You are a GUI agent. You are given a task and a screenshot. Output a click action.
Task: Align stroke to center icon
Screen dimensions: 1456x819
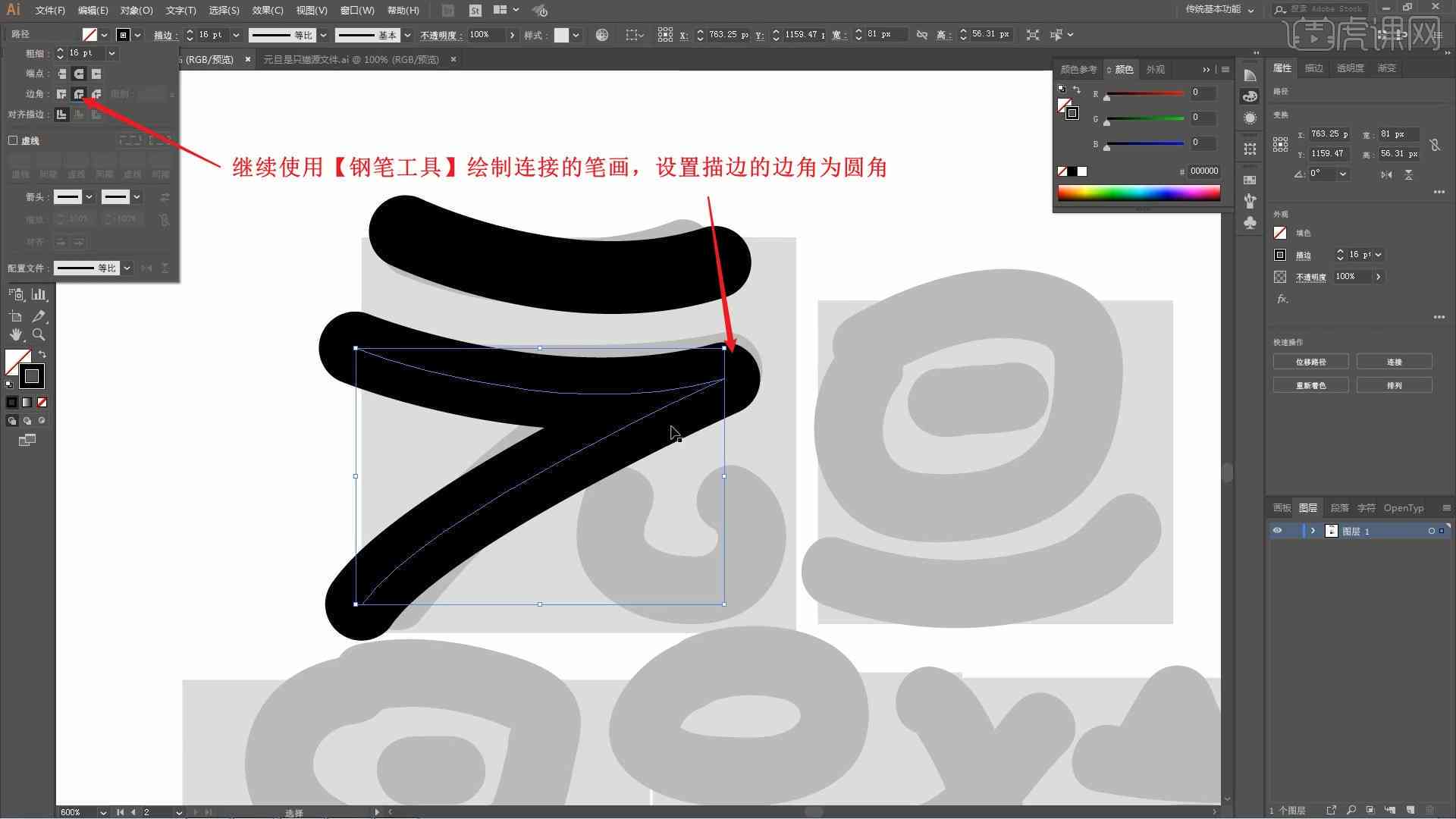click(x=62, y=115)
